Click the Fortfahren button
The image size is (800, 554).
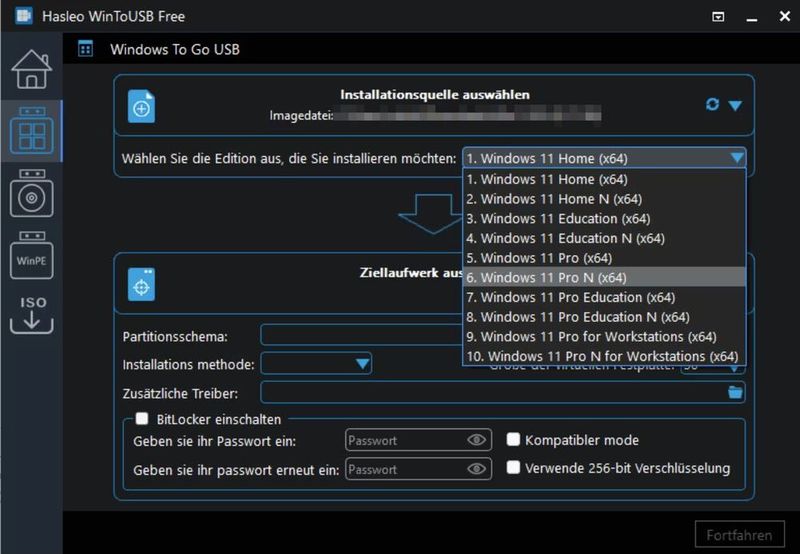tap(739, 535)
